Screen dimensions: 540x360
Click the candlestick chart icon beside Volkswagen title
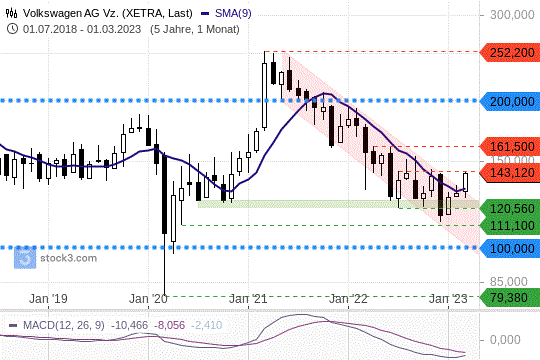tap(11, 13)
